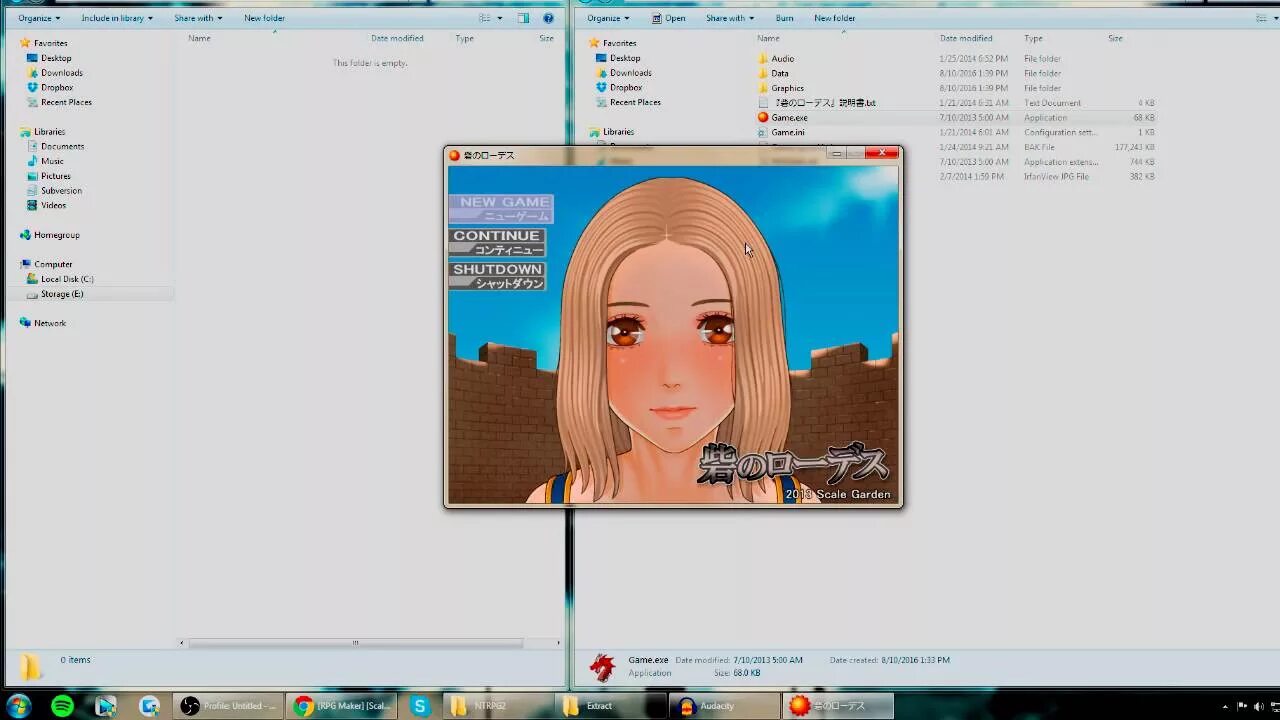Toggle preview pane in left Explorer toolbar
This screenshot has height=720, width=1280.
[523, 18]
